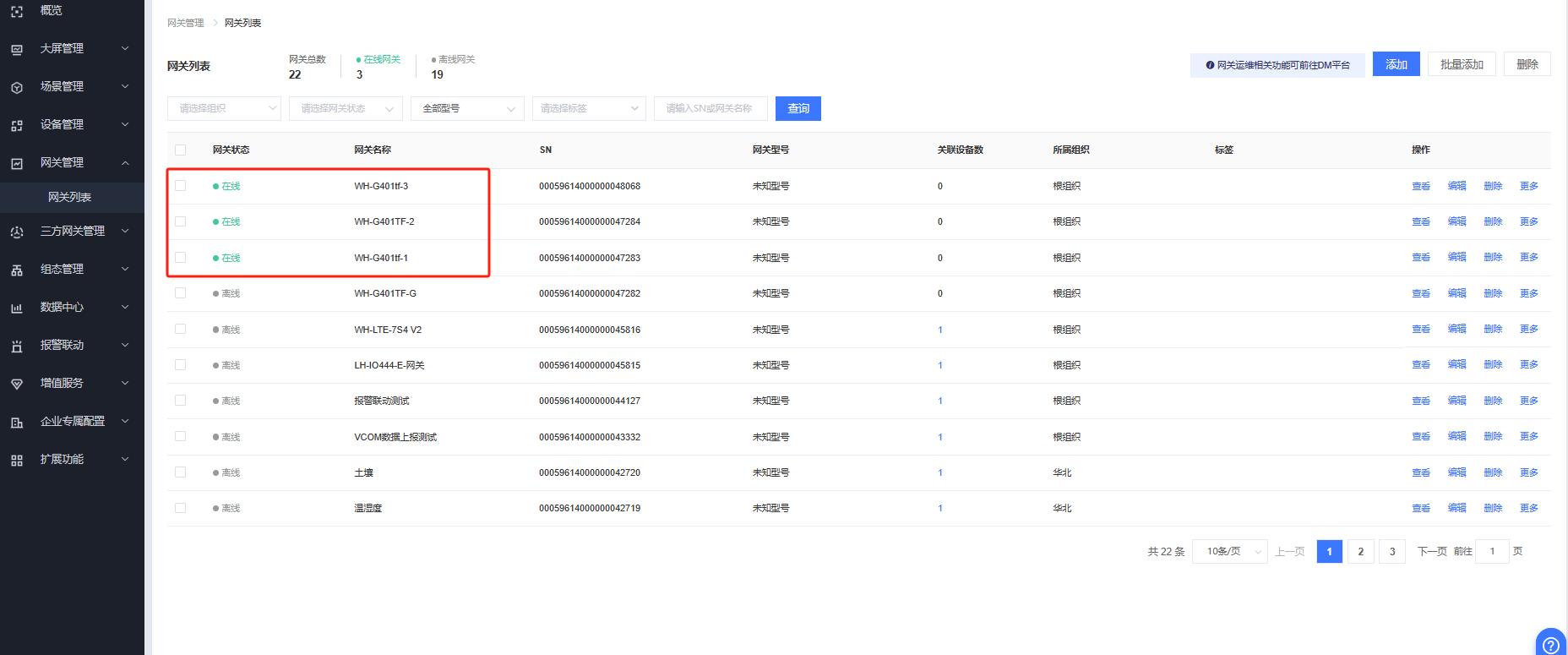
Task: Open the help question mark icon
Action: [1550, 645]
